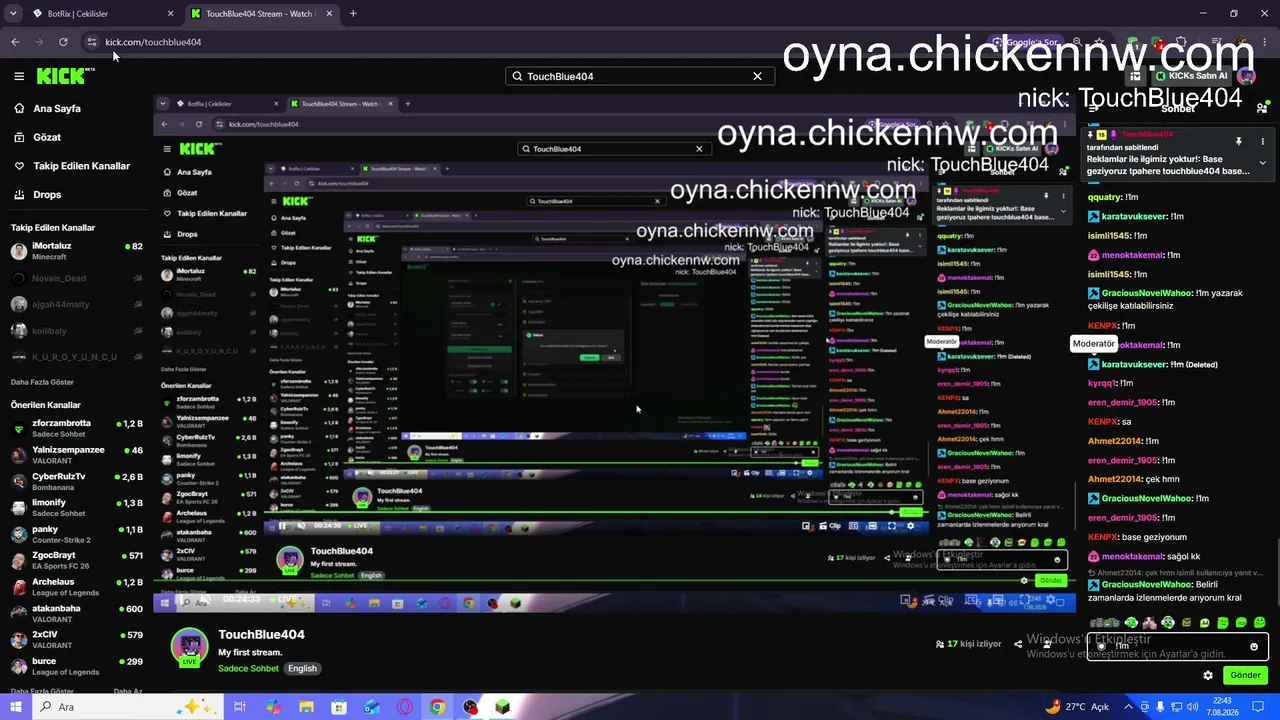Open Archelaus League of Legends channel
This screenshot has height=720, width=1280.
coord(77,587)
